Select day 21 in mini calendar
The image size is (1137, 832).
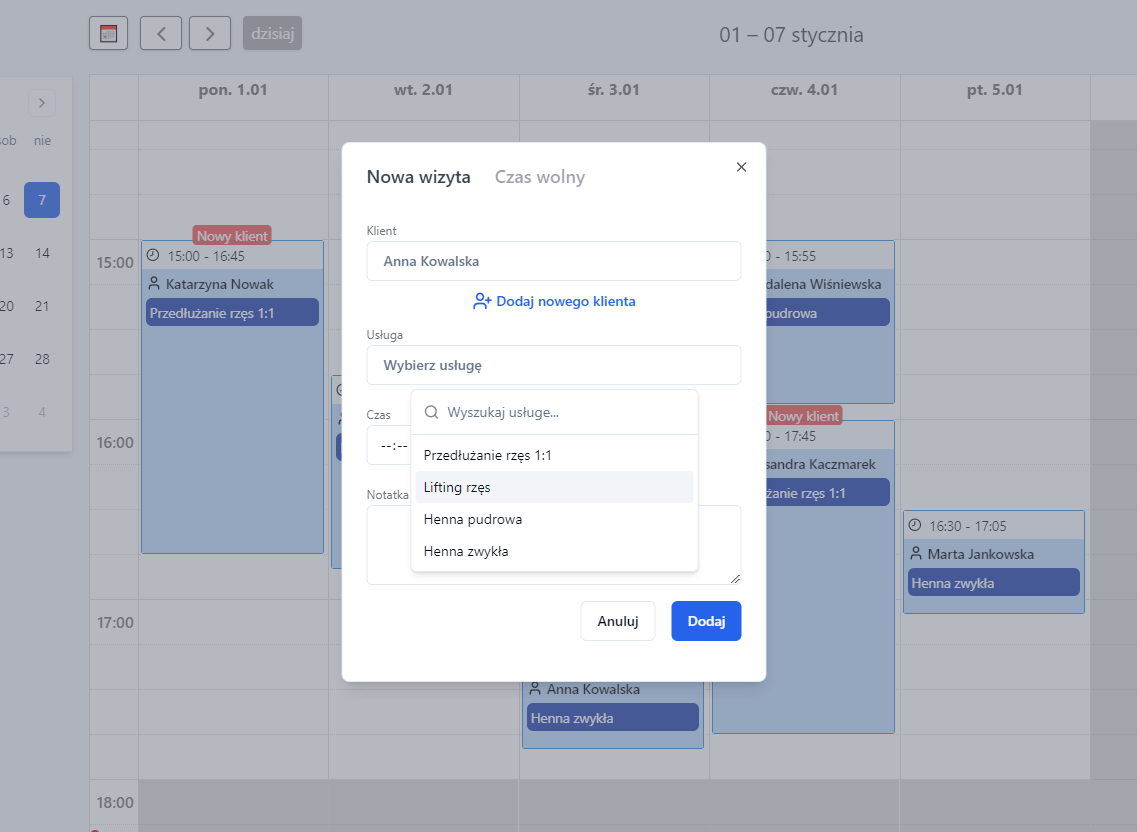pos(42,306)
